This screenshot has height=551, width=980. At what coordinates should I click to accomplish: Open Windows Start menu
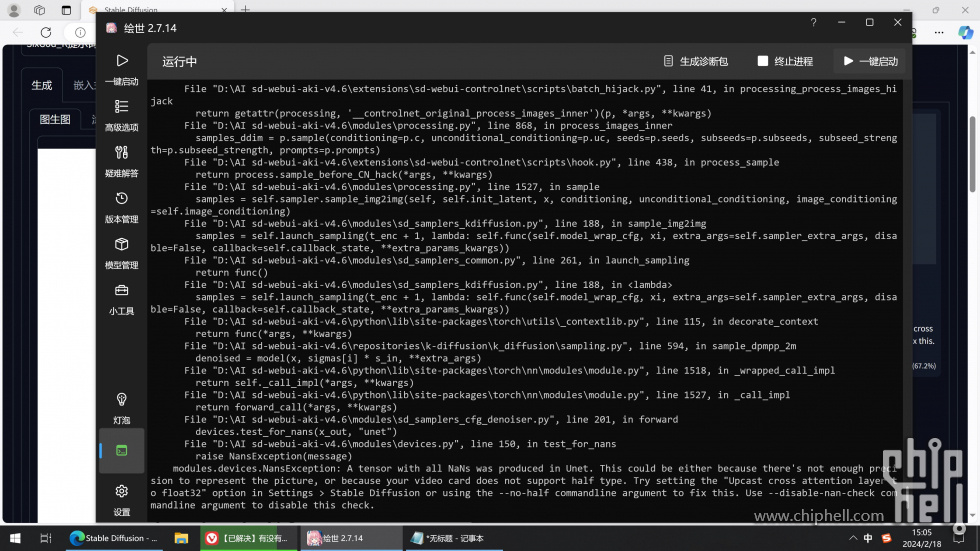point(15,538)
